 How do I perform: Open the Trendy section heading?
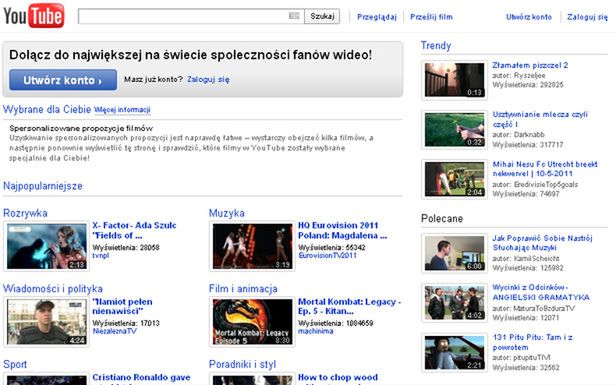coord(436,46)
